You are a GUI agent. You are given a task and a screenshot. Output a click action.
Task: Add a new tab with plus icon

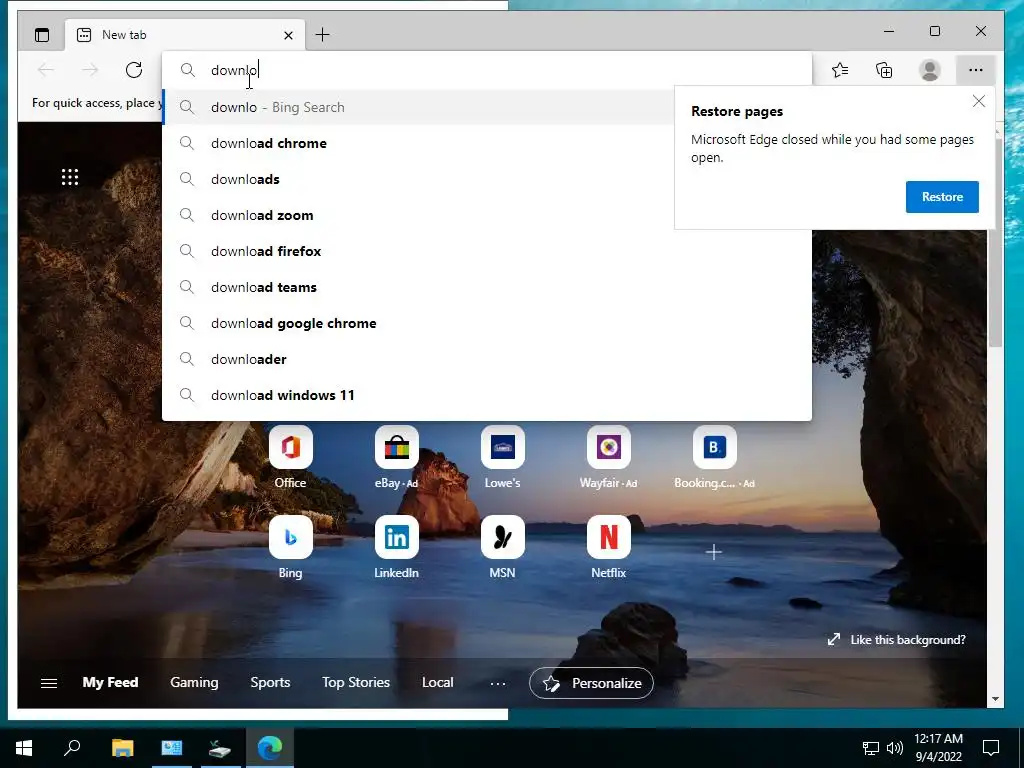pyautogui.click(x=323, y=35)
